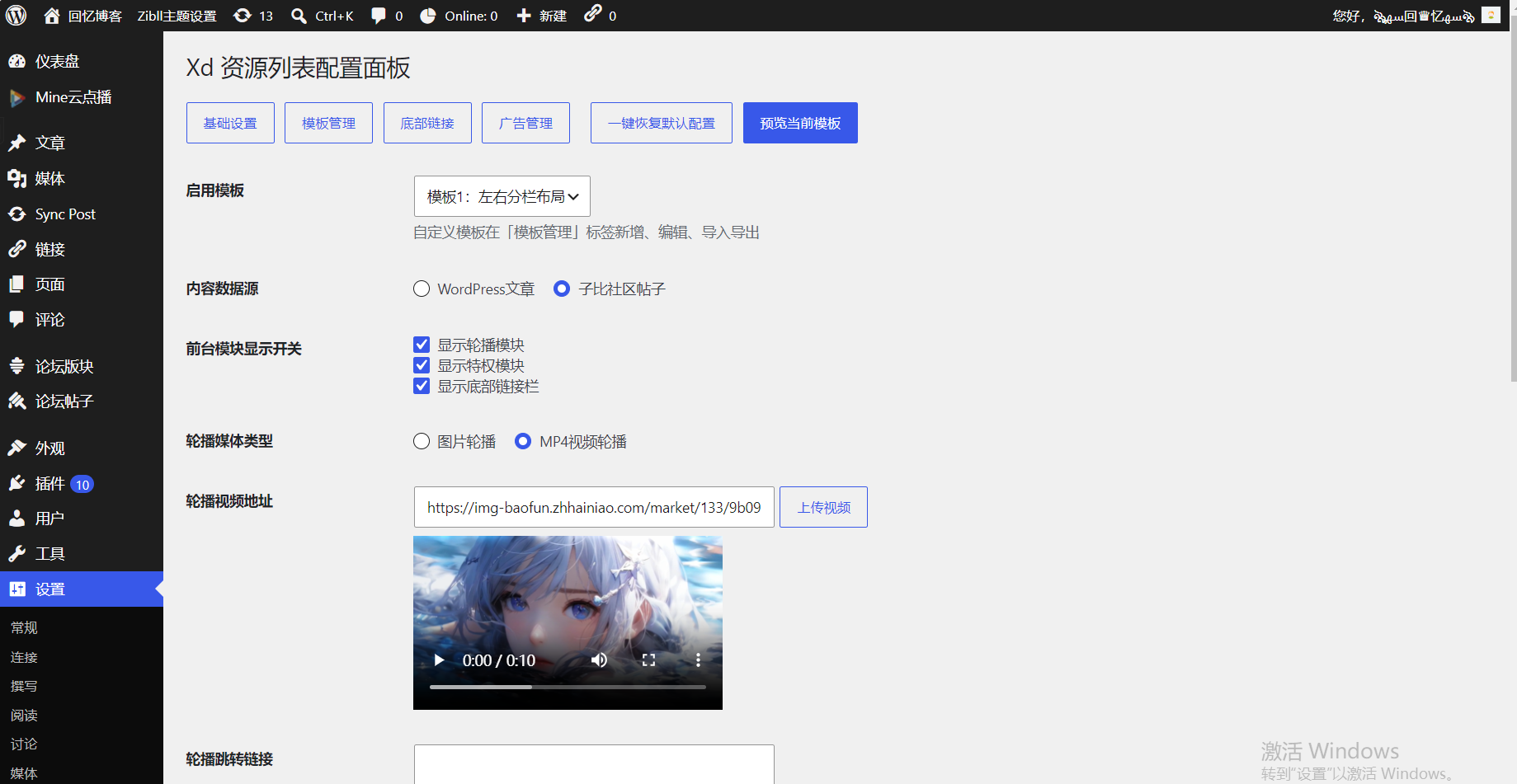The width and height of the screenshot is (1517, 784).
Task: Switch to 广告管理 tab
Action: 525,123
